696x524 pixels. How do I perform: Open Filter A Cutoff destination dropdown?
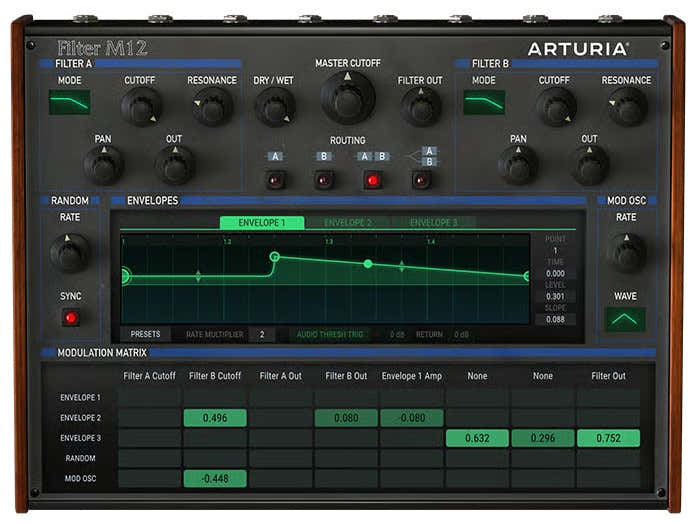click(x=150, y=376)
